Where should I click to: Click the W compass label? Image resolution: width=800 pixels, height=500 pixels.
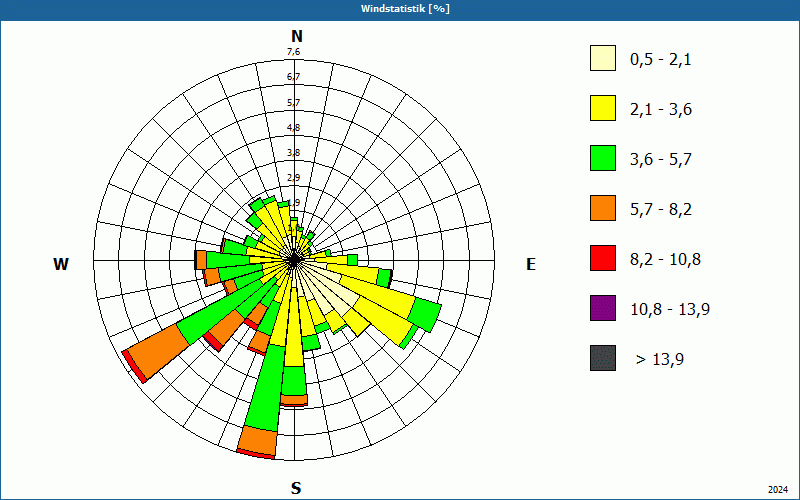61,264
